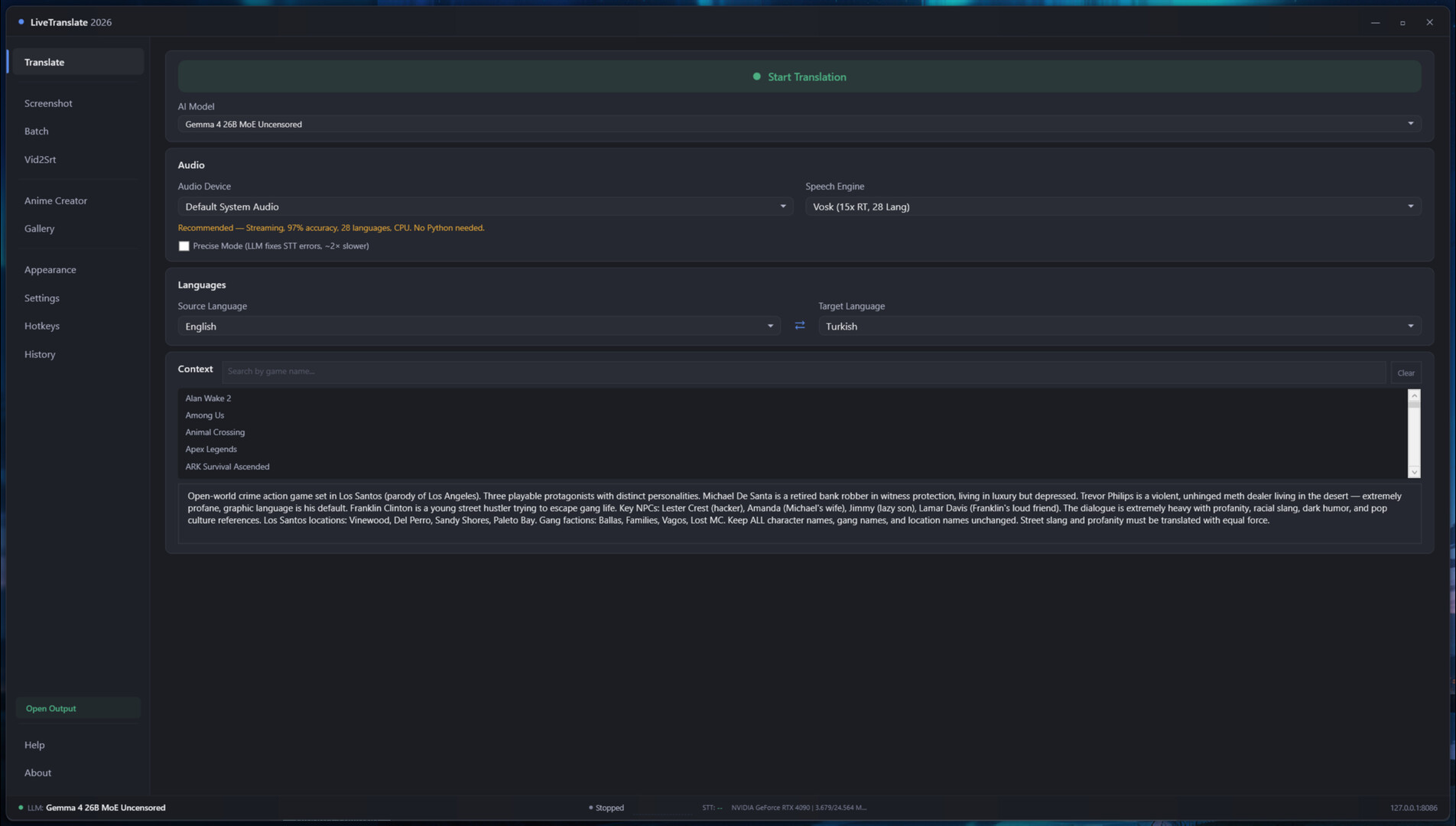Screen dimensions: 1456x826
Task: Click the game name search field
Action: (803, 372)
